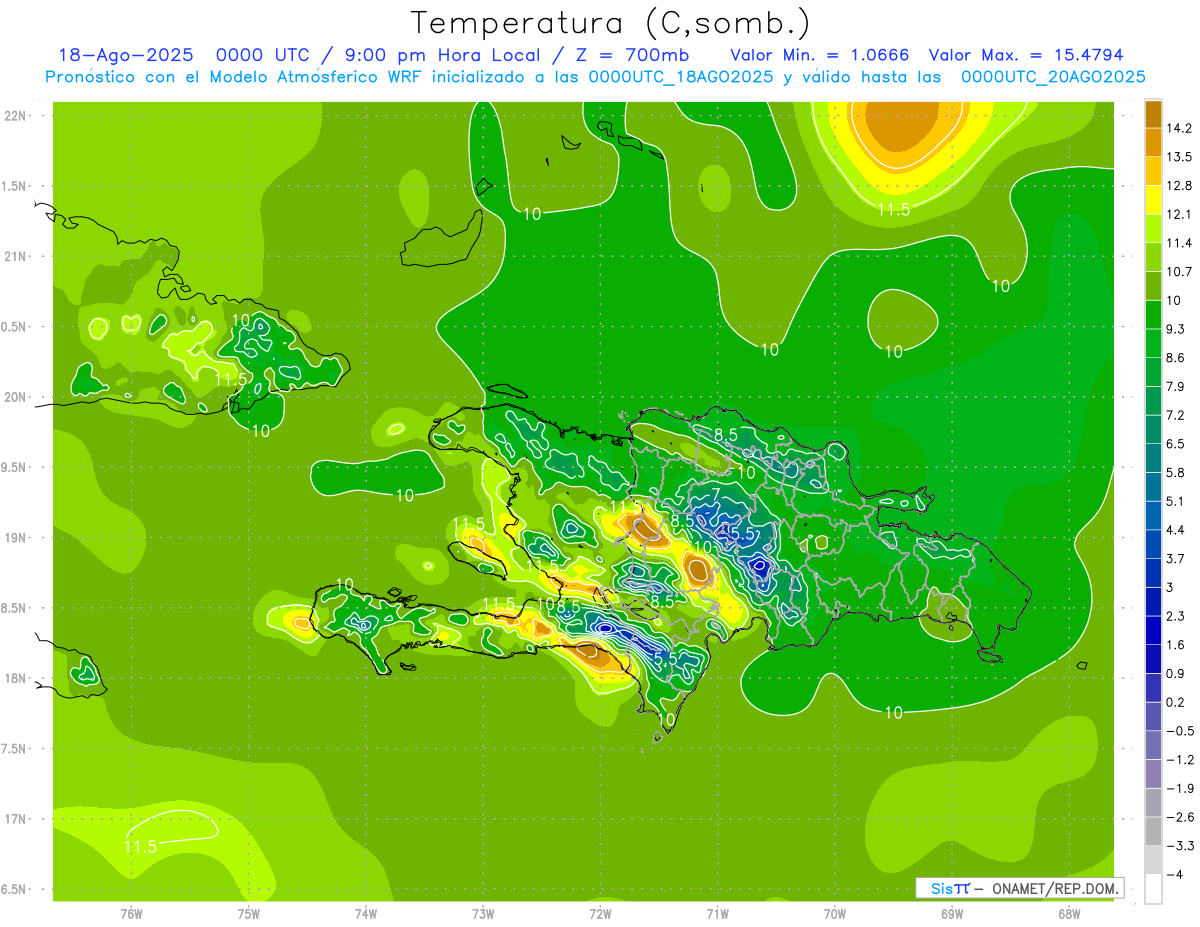
Task: Click the "18N" latitude axis label
Action: click(15, 678)
